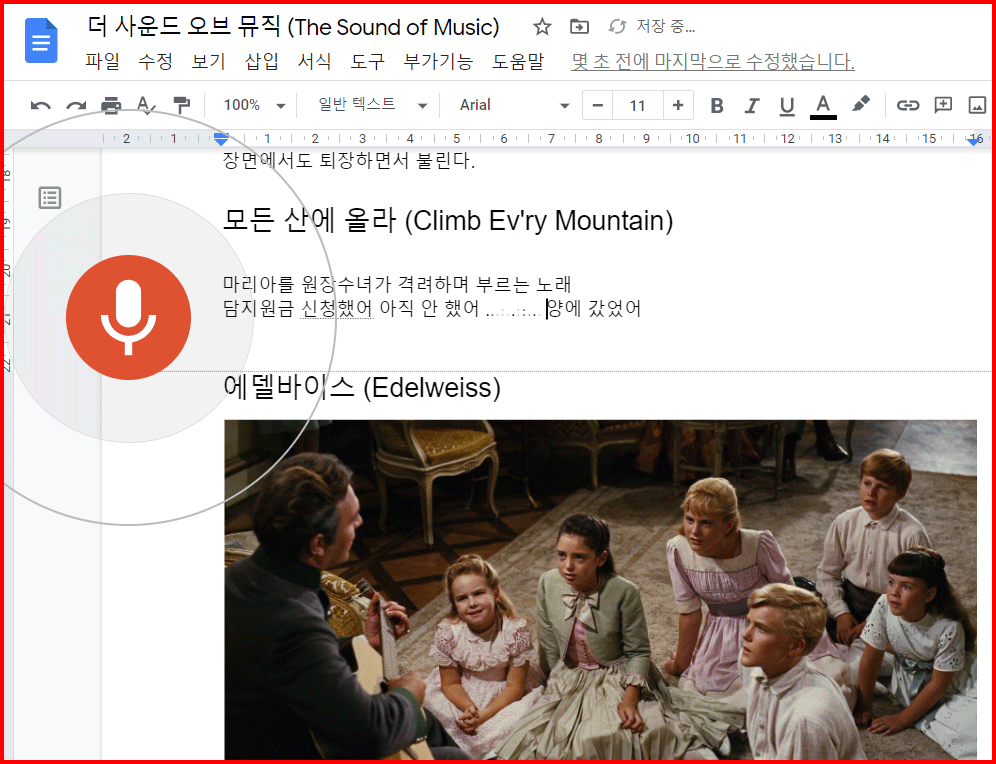Open the 도구 menu

pyautogui.click(x=368, y=62)
